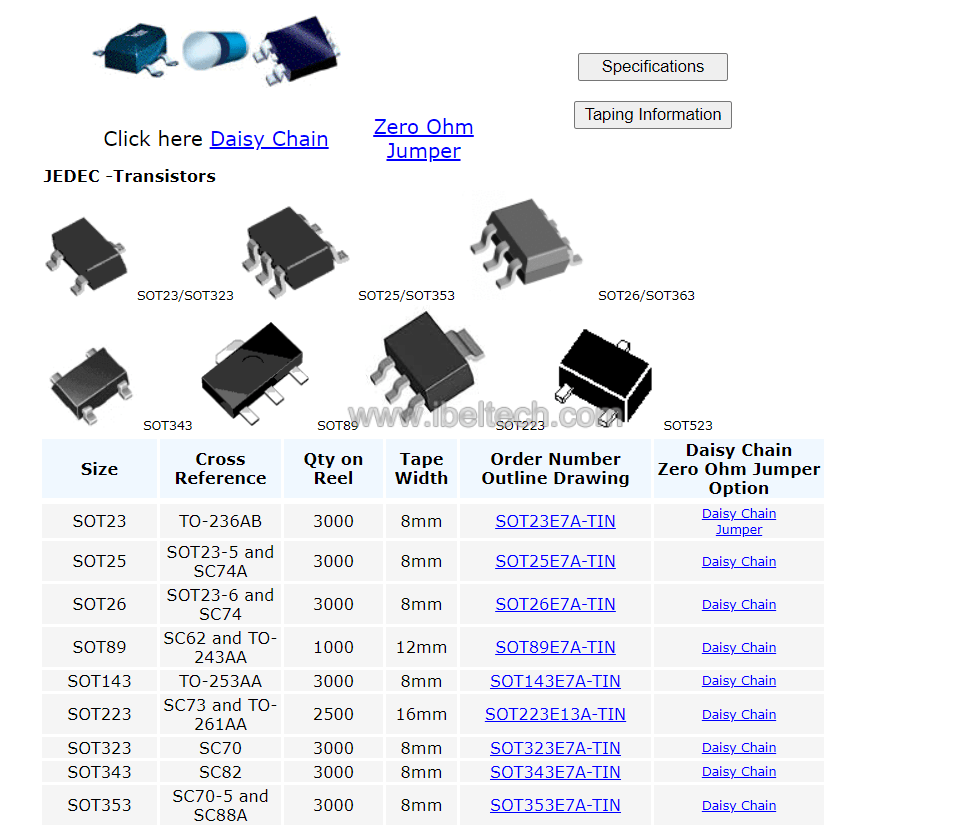Click the Jumper link in the SOT23 row
The width and height of the screenshot is (977, 827).
(x=738, y=530)
